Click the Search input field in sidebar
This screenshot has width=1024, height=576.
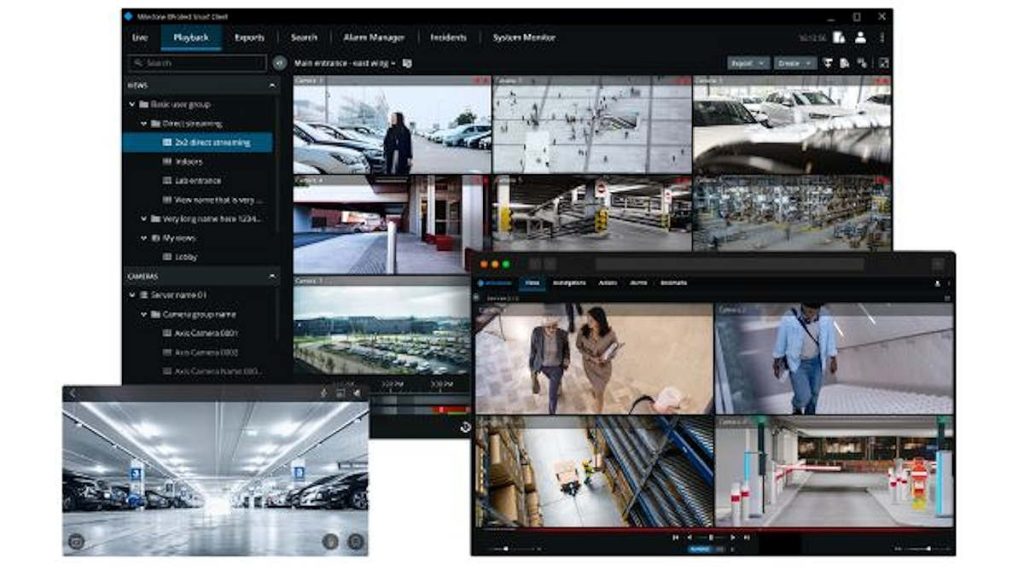point(196,63)
